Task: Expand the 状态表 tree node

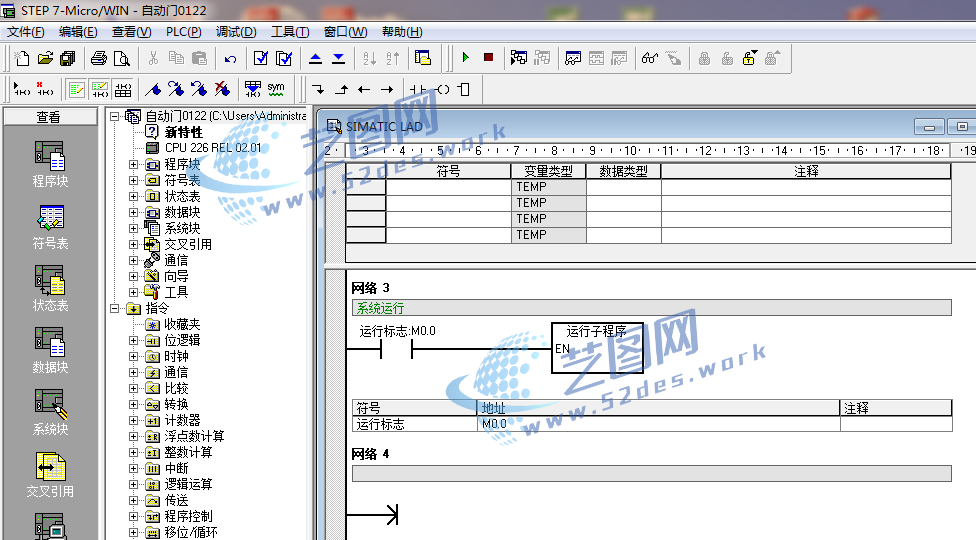Action: coord(133,197)
